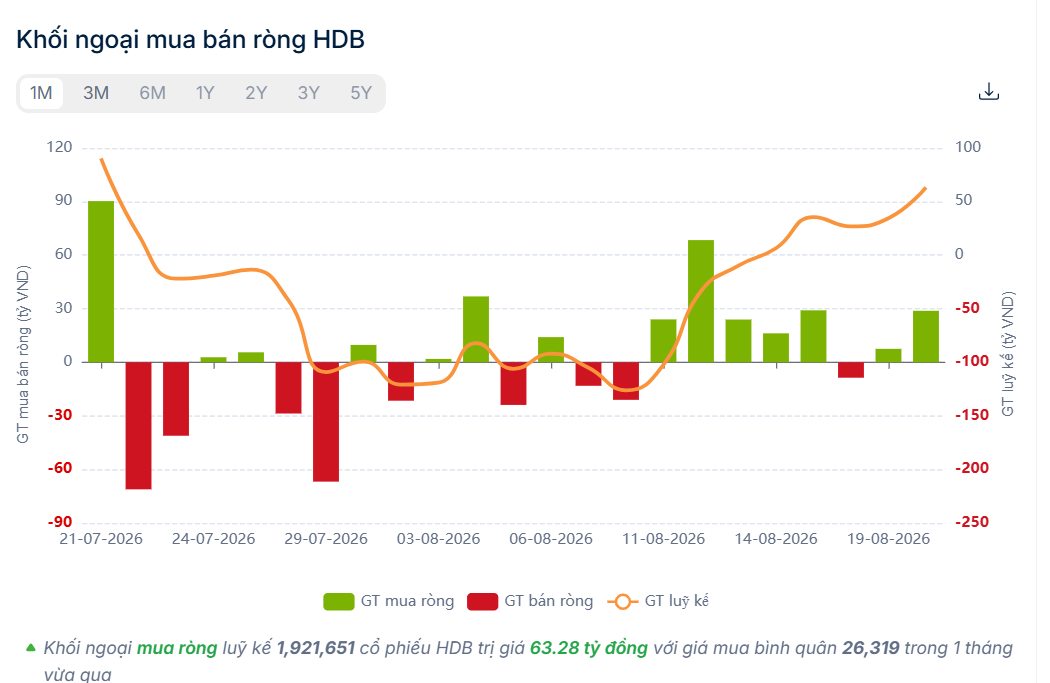Click the orange GT luỹ kế legend marker
The image size is (1050, 683).
coord(622,601)
